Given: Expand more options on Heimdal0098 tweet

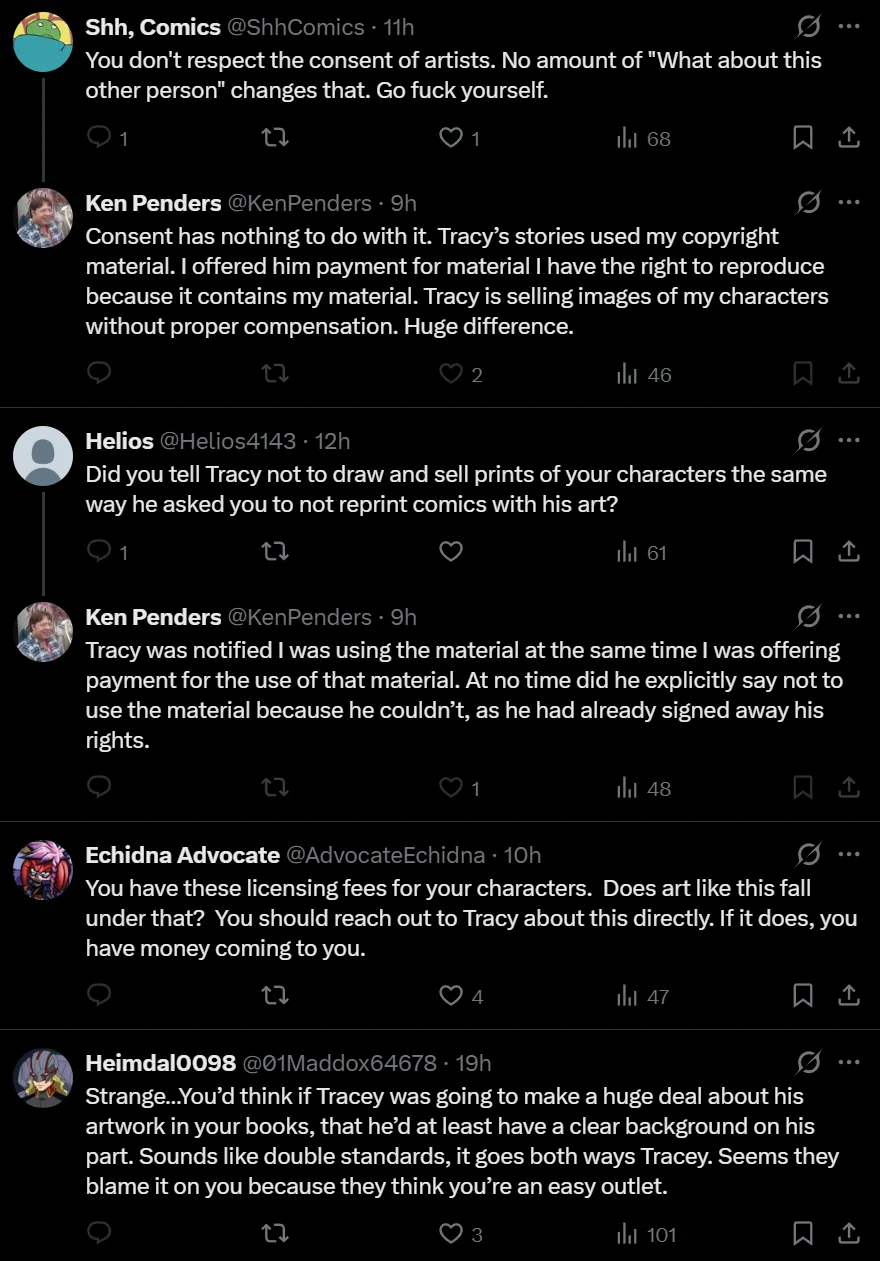Looking at the screenshot, I should pos(849,1062).
